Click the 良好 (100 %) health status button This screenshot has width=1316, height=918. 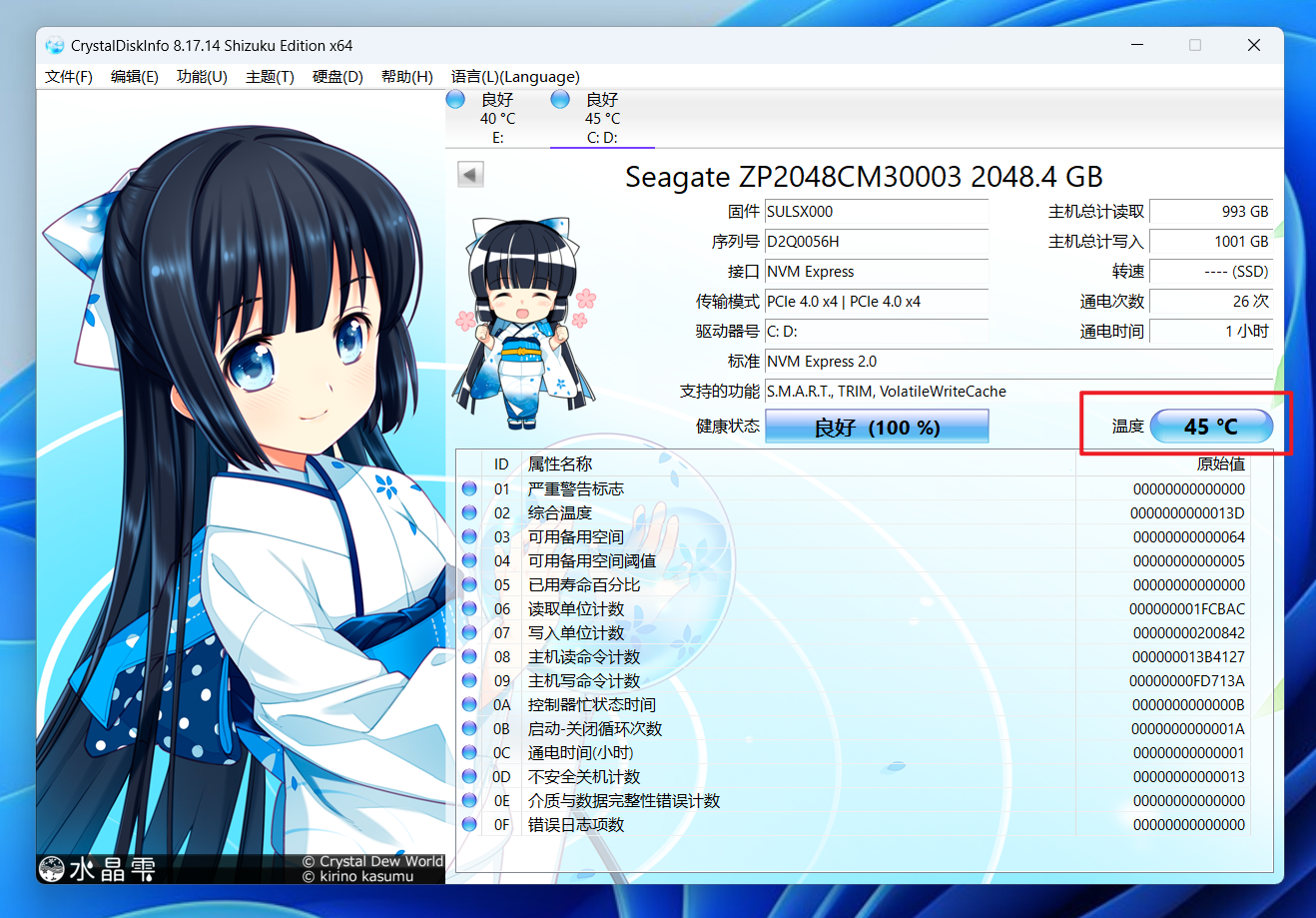[877, 427]
